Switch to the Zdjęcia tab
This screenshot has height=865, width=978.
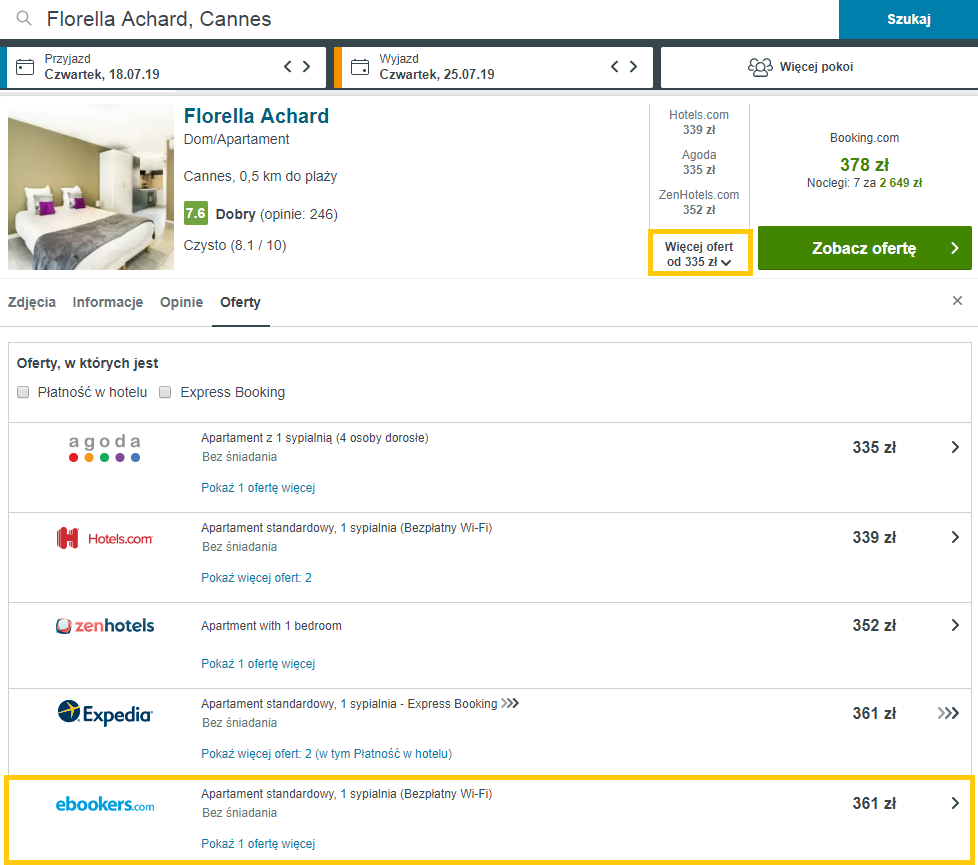(32, 302)
